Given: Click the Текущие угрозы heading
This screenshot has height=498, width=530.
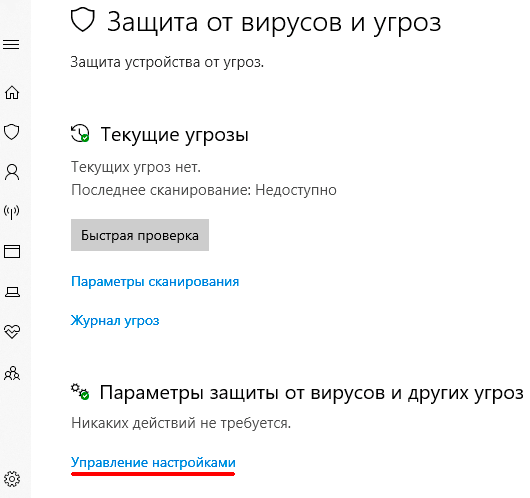Looking at the screenshot, I should 174,135.
